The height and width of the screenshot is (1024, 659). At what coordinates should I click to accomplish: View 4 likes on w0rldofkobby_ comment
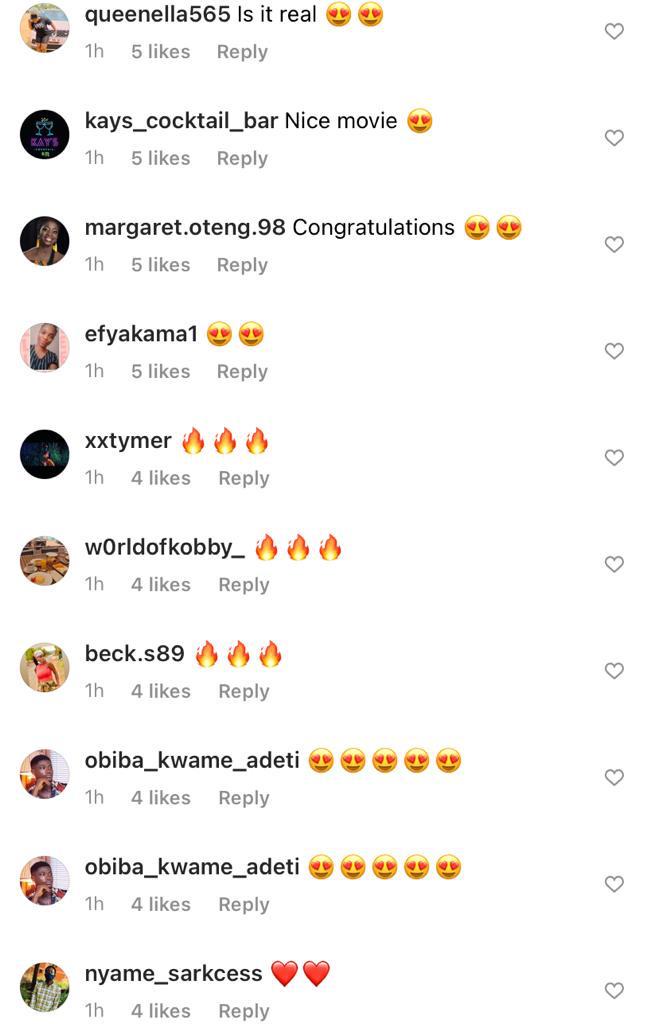point(161,584)
